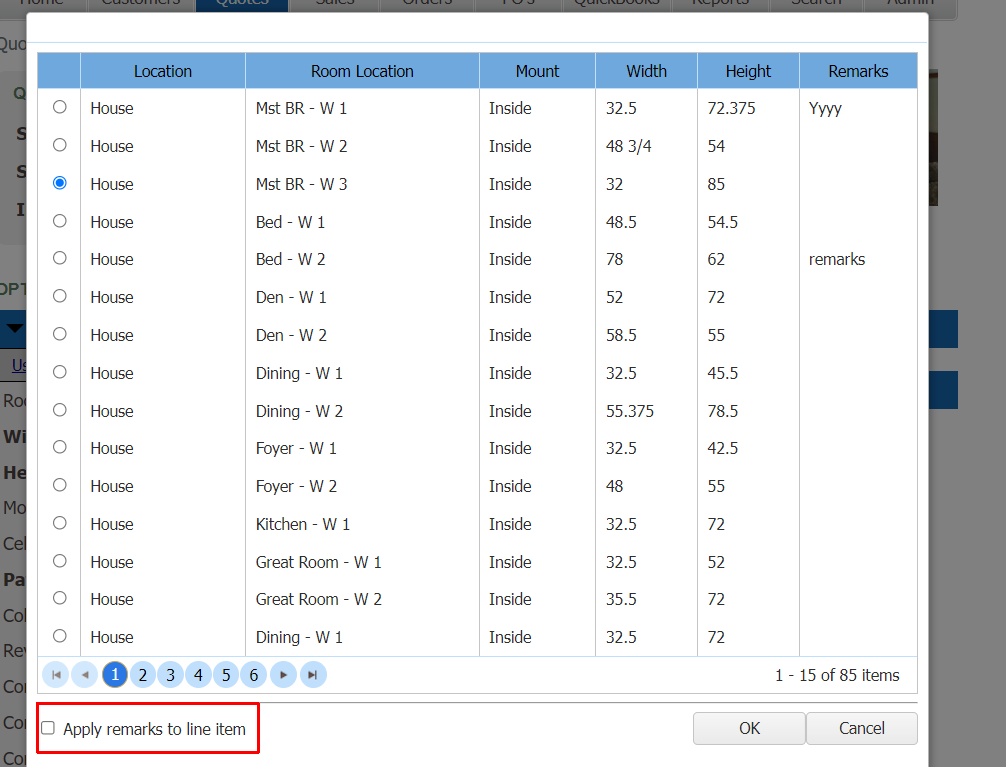Open page 1 of the pager

tap(115, 675)
